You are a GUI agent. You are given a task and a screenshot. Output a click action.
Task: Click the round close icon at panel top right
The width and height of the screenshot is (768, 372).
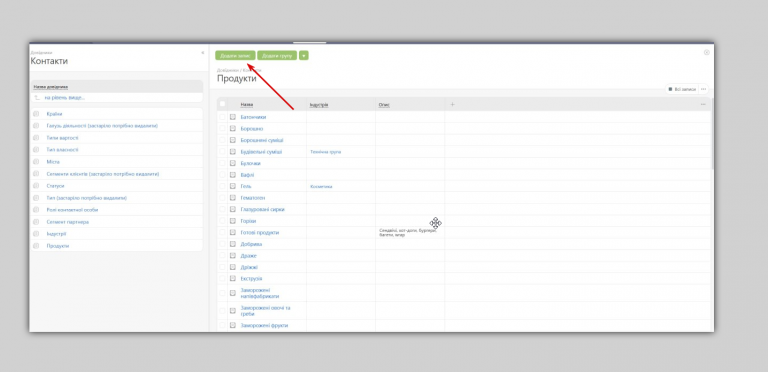pyautogui.click(x=706, y=52)
